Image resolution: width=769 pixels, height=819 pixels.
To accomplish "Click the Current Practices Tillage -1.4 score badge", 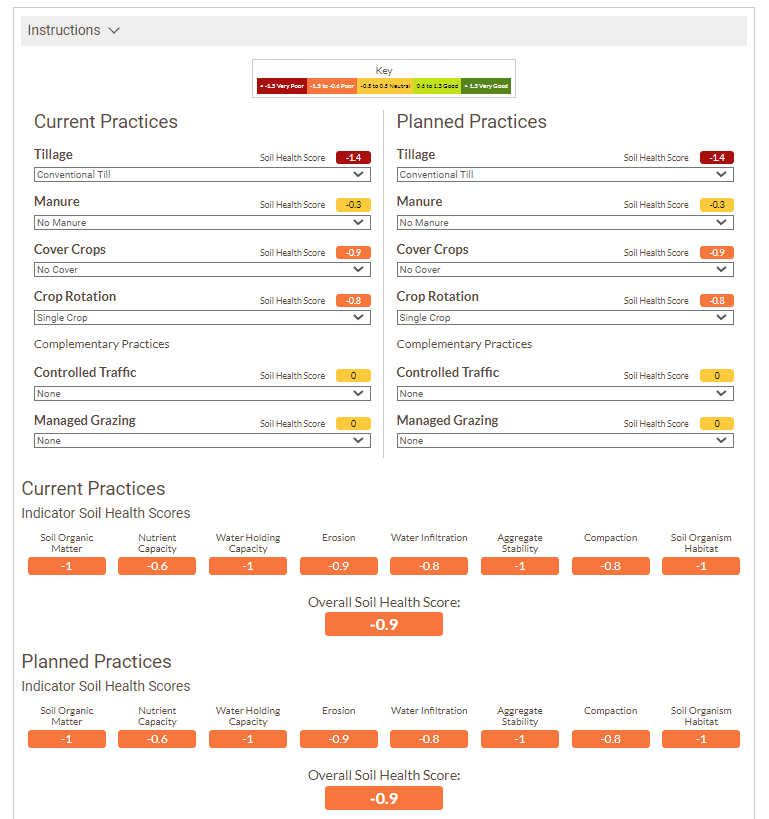I will (x=353, y=158).
